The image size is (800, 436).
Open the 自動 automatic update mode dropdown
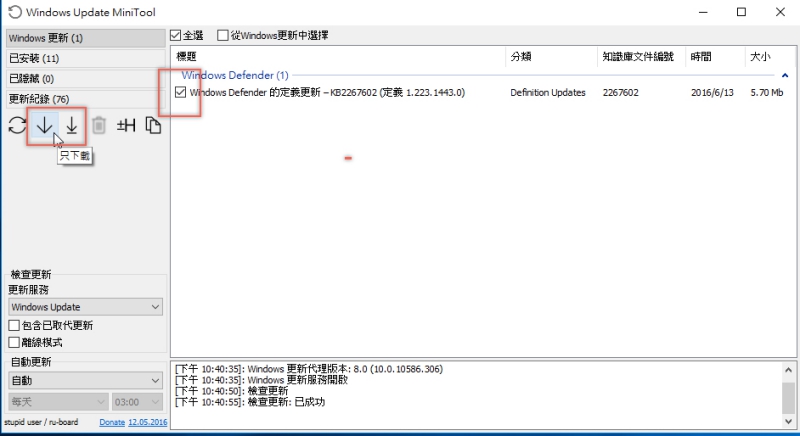tap(86, 380)
